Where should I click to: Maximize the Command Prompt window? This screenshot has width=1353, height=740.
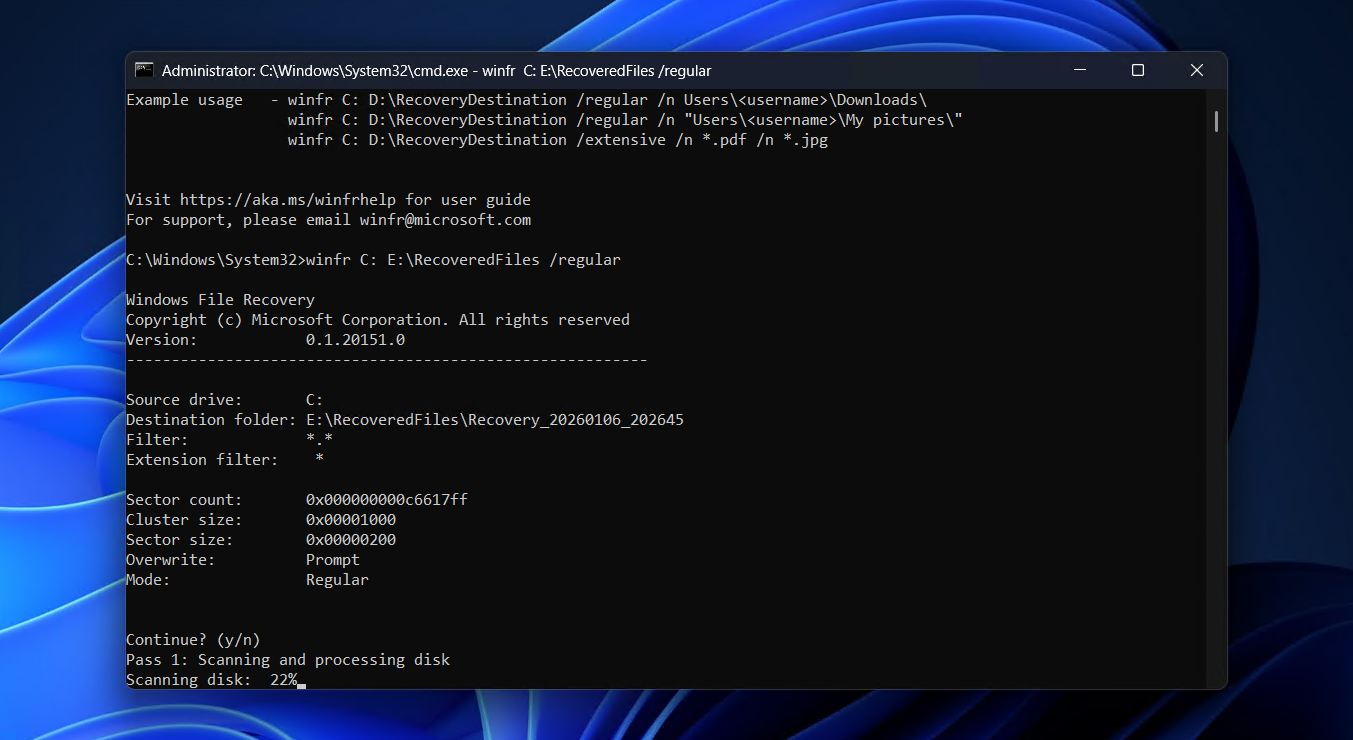click(x=1137, y=70)
